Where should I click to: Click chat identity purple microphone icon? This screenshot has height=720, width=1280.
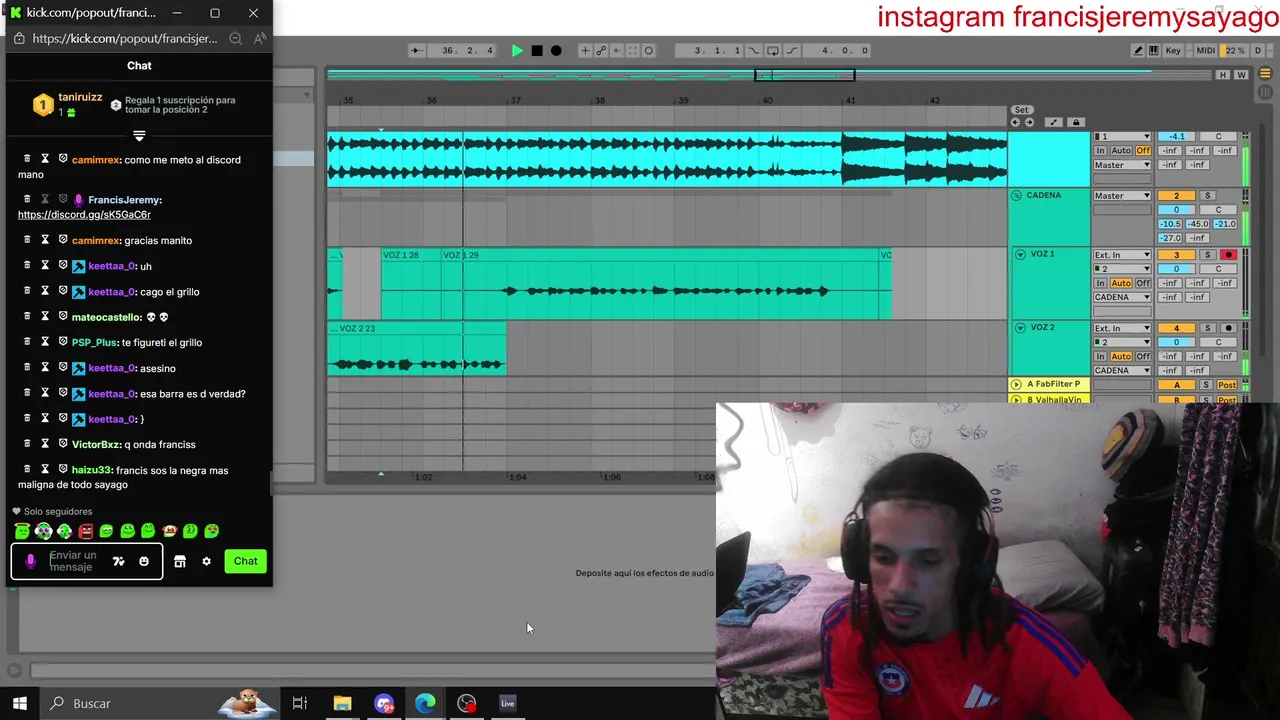click(x=30, y=561)
